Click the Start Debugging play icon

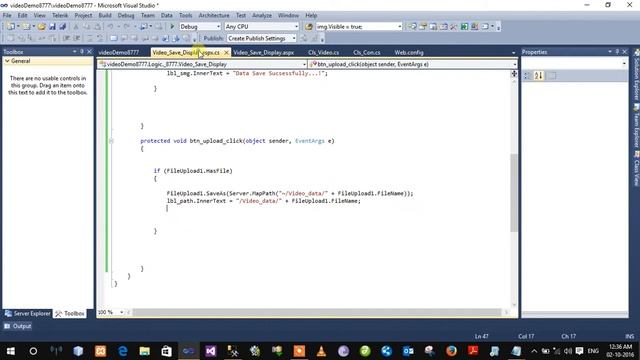tap(172, 27)
